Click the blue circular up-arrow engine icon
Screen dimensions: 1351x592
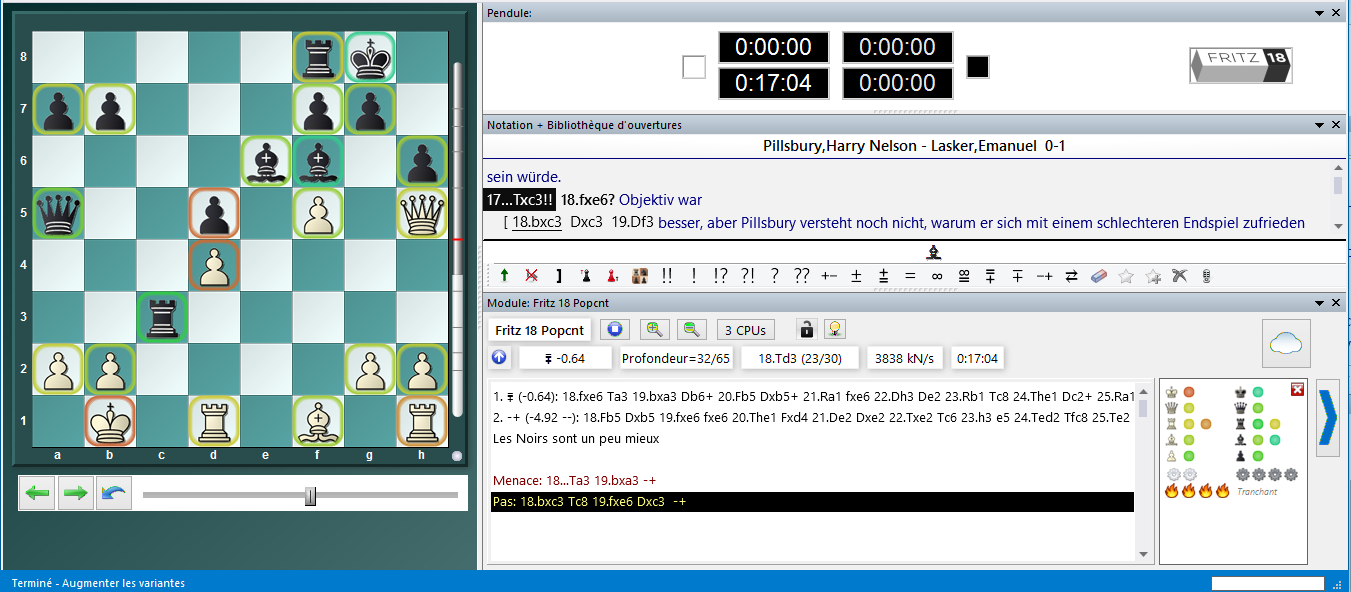coord(499,358)
